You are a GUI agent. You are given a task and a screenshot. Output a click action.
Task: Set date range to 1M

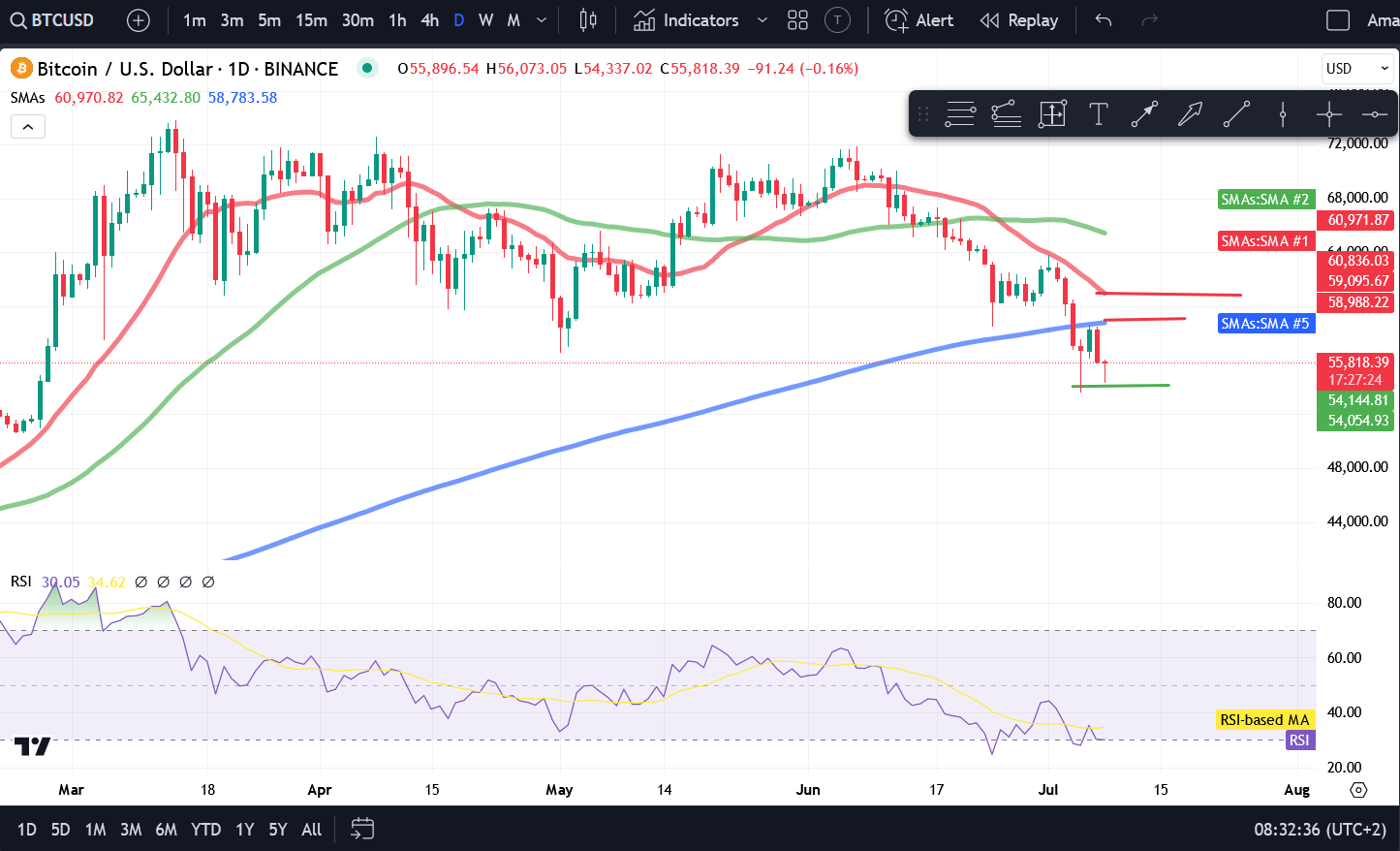pyautogui.click(x=95, y=830)
